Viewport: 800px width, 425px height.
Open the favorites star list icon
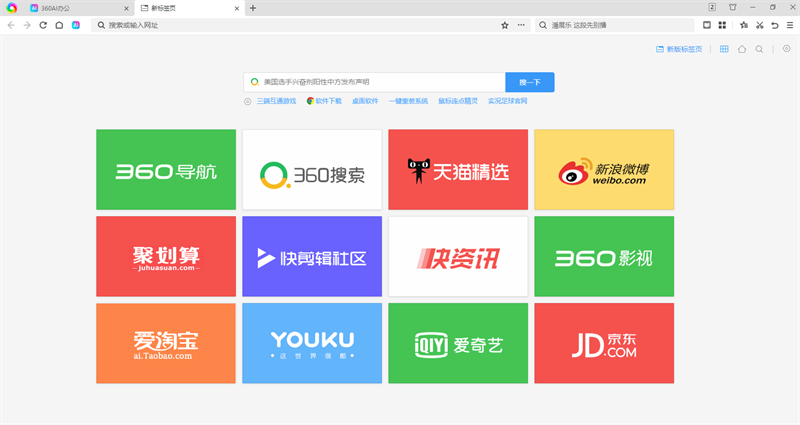point(742,25)
